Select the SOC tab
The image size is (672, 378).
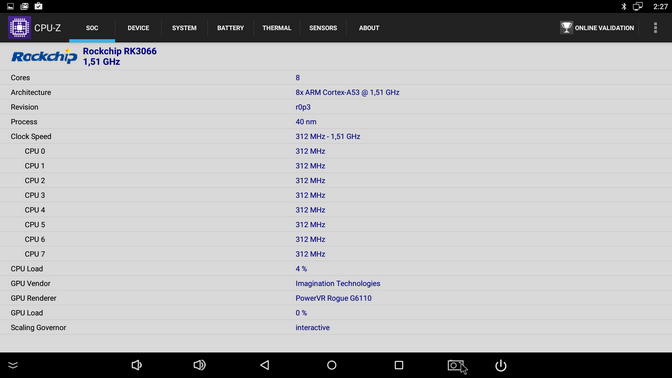point(92,28)
